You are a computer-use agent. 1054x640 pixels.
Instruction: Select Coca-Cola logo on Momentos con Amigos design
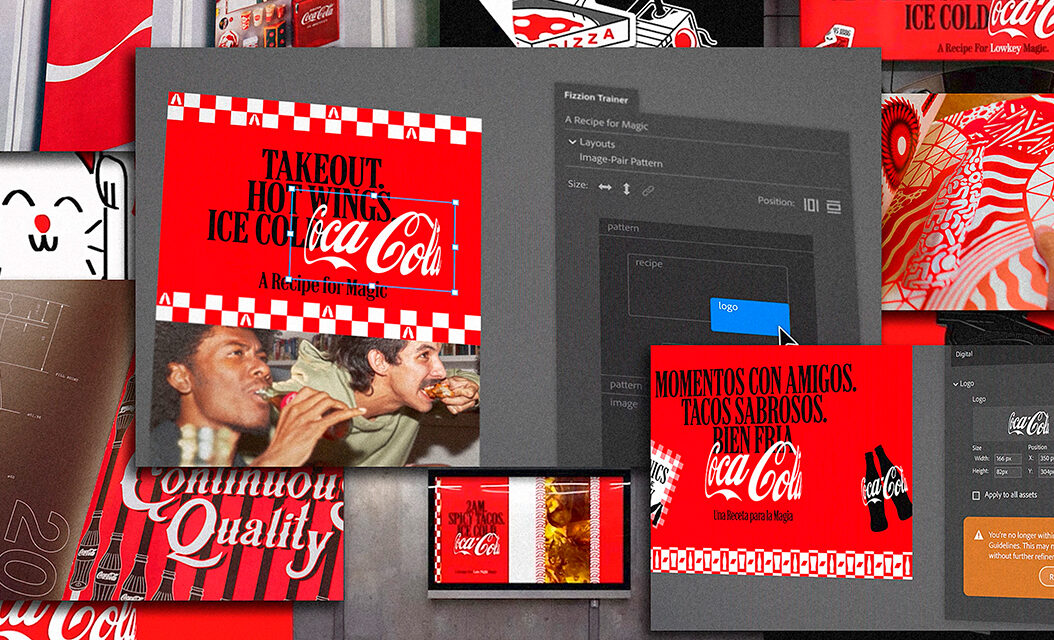753,472
